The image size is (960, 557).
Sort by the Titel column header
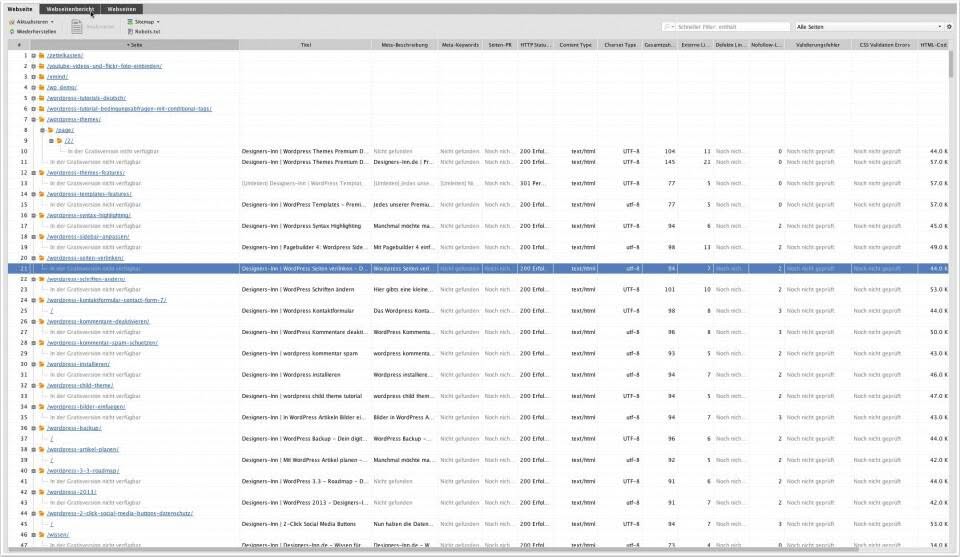click(x=306, y=45)
